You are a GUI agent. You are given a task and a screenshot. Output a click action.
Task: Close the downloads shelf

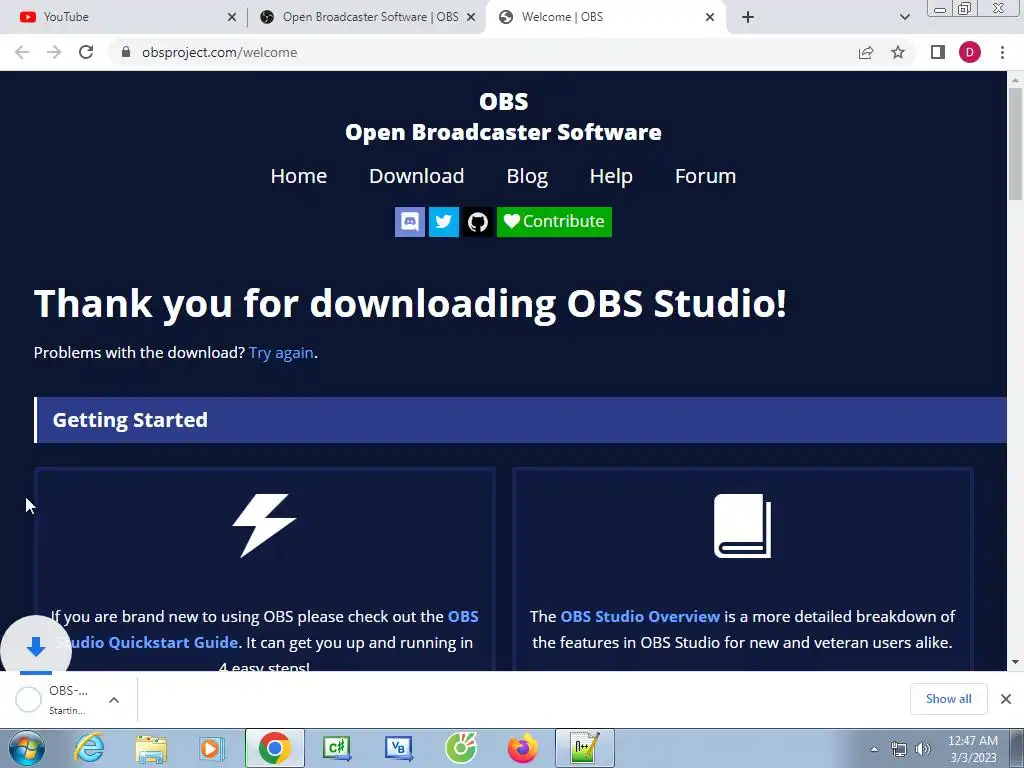(x=1006, y=699)
